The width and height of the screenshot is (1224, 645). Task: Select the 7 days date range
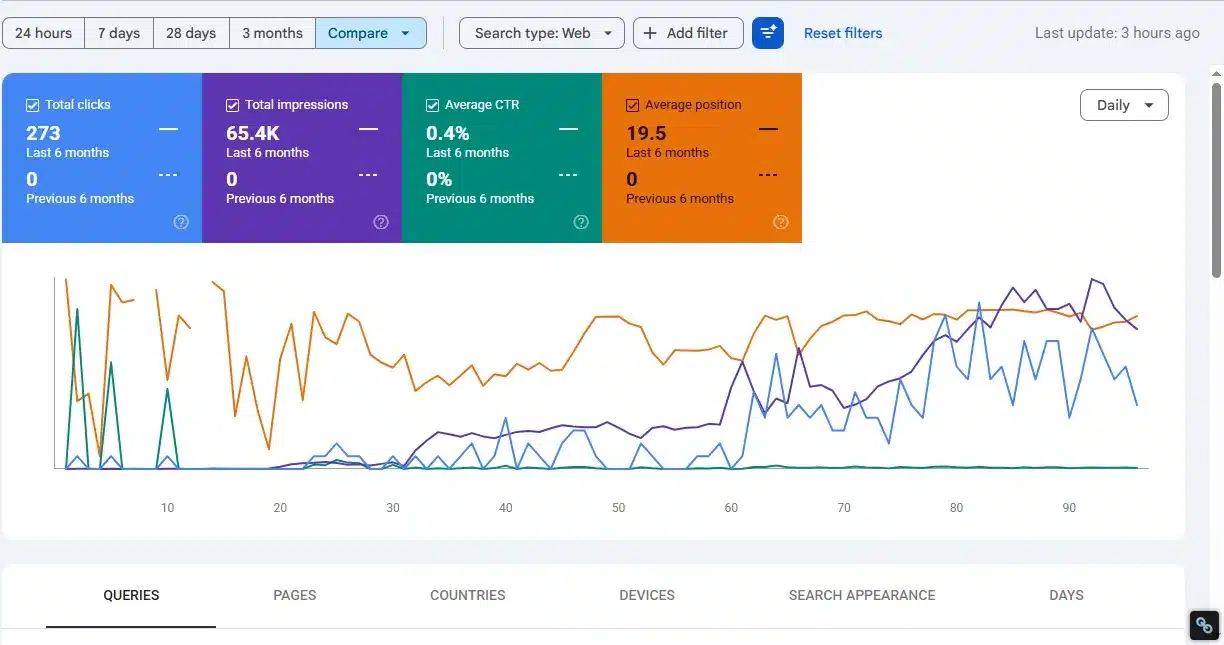pos(119,33)
